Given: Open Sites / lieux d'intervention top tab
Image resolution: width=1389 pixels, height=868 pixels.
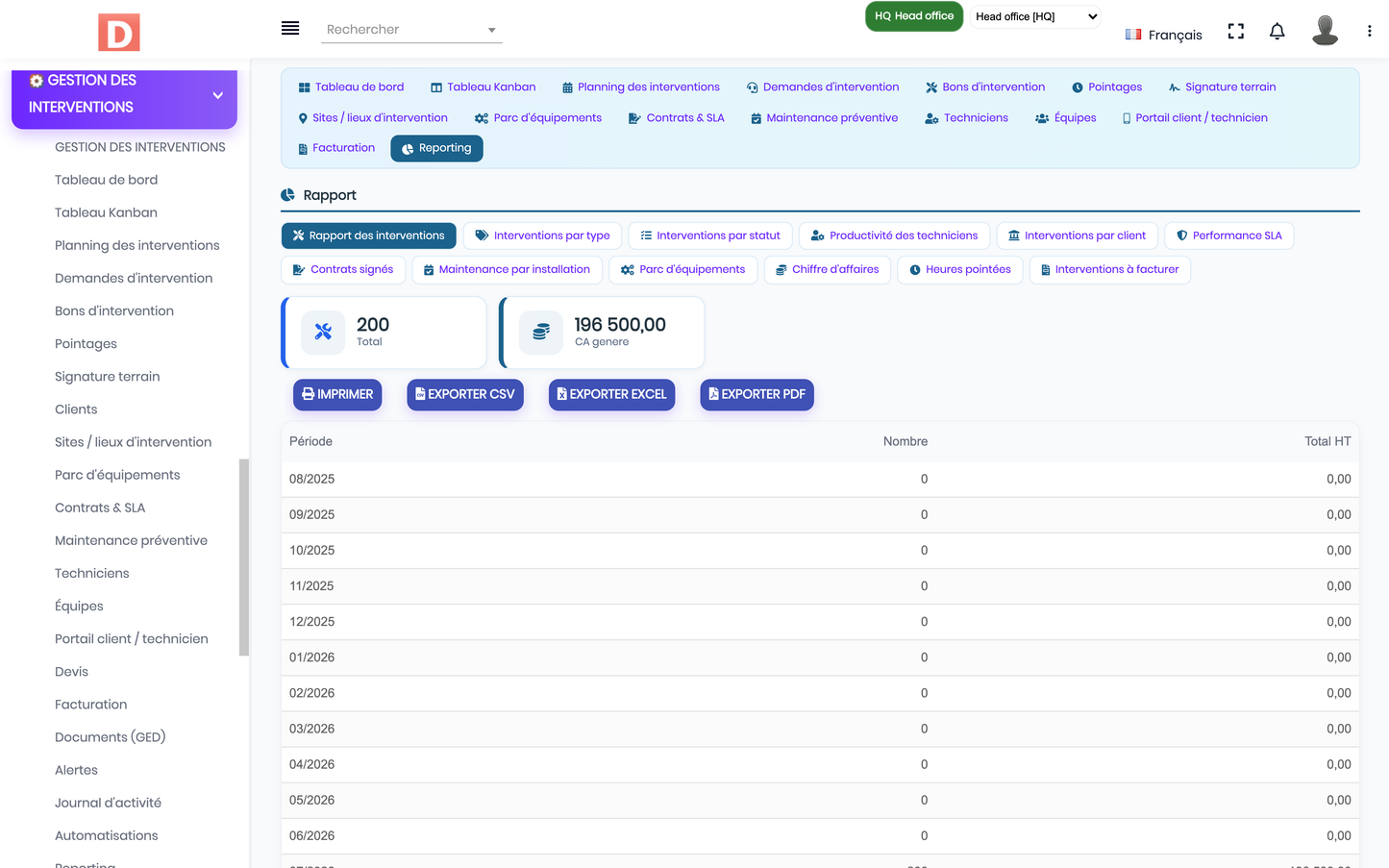Looking at the screenshot, I should [373, 118].
